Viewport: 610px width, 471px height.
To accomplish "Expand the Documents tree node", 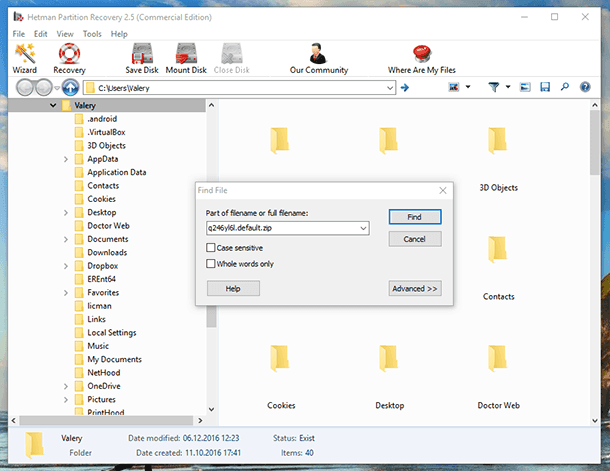I will [x=66, y=240].
